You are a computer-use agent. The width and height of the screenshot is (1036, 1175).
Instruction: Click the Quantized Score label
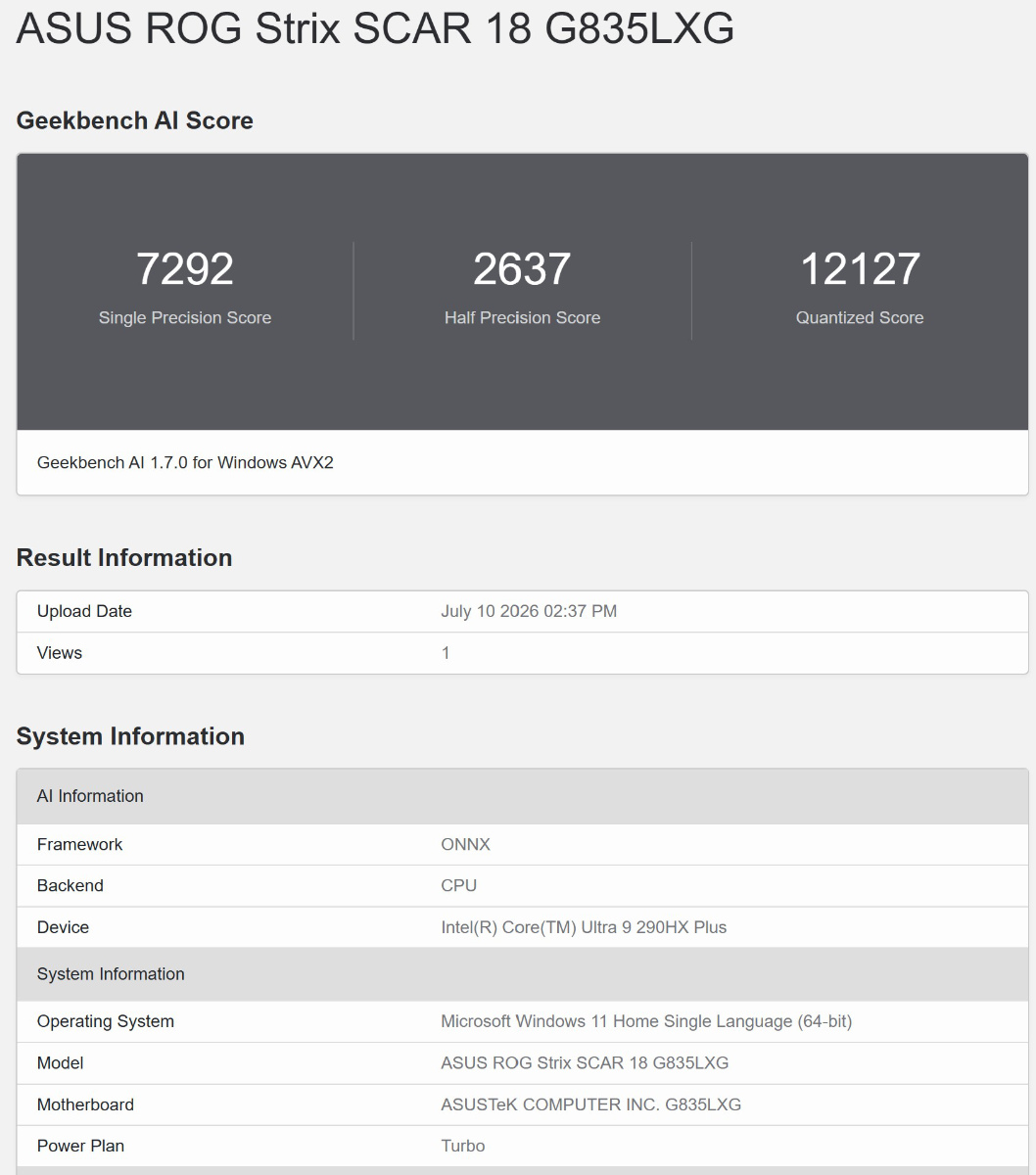tap(860, 317)
